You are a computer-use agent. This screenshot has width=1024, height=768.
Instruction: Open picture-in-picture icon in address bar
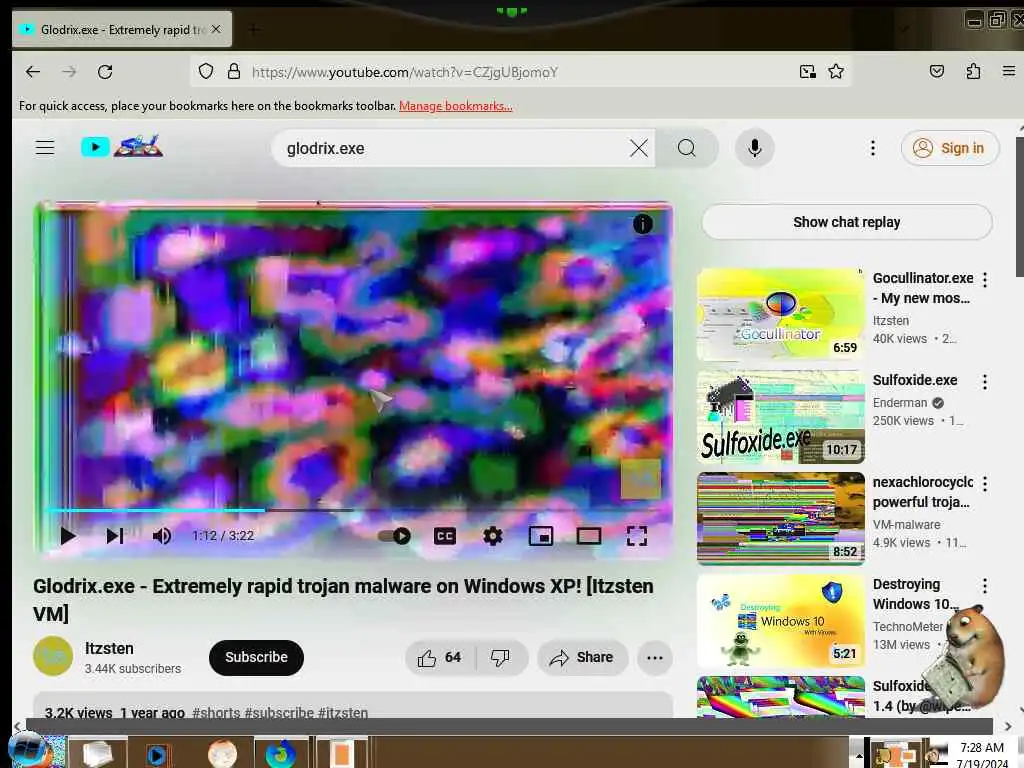(808, 72)
